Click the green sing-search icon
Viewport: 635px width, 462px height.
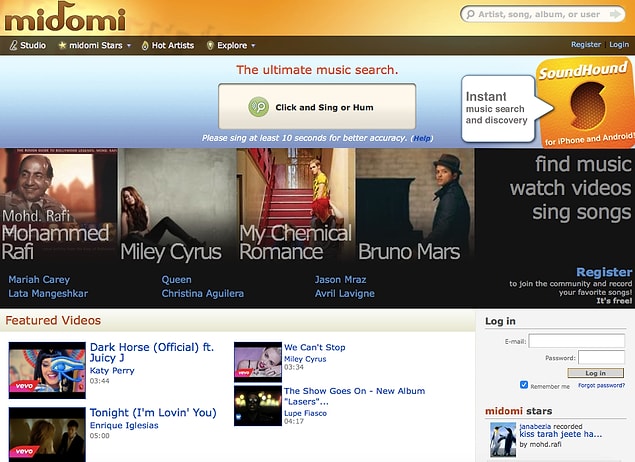pyautogui.click(x=258, y=107)
